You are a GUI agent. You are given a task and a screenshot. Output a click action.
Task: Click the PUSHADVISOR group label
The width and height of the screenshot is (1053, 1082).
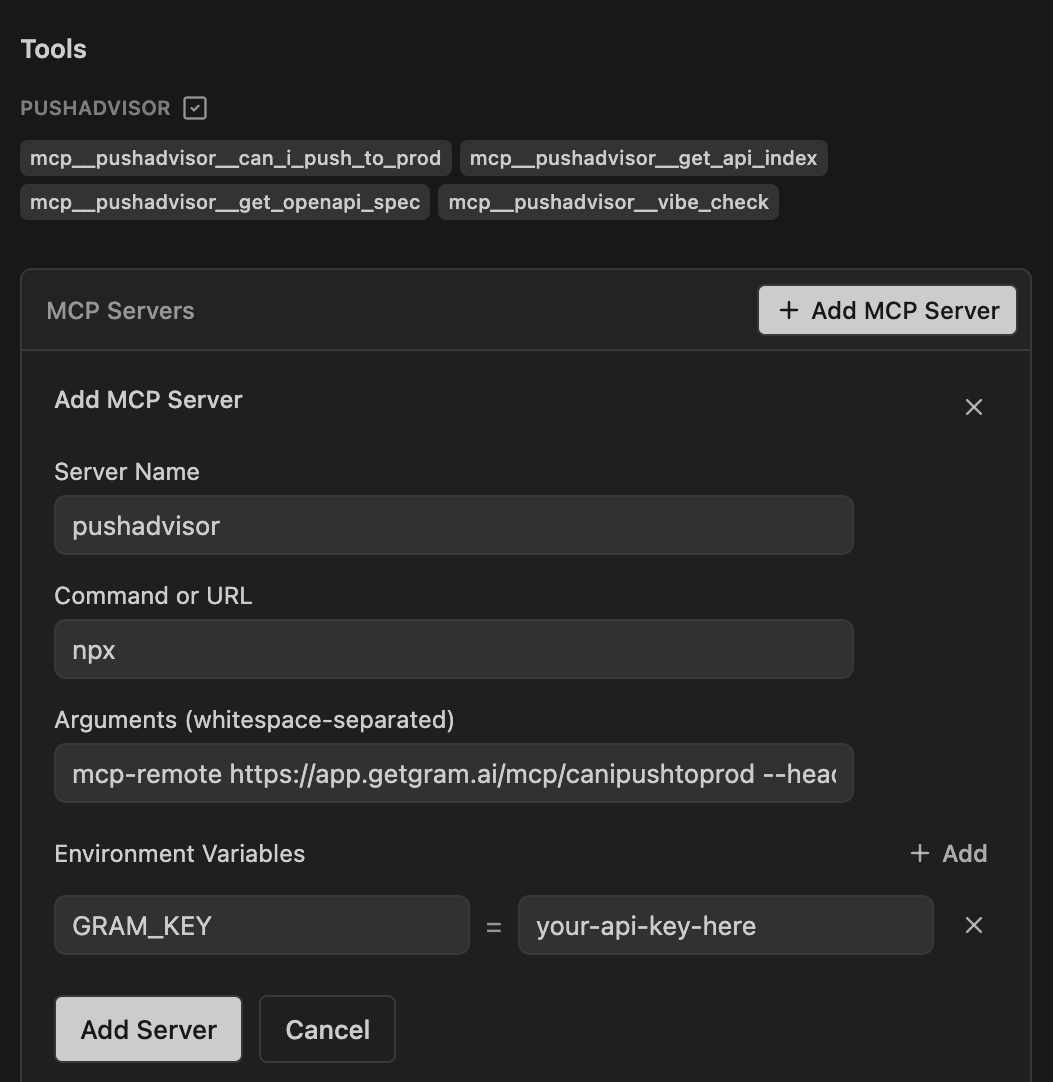(95, 108)
